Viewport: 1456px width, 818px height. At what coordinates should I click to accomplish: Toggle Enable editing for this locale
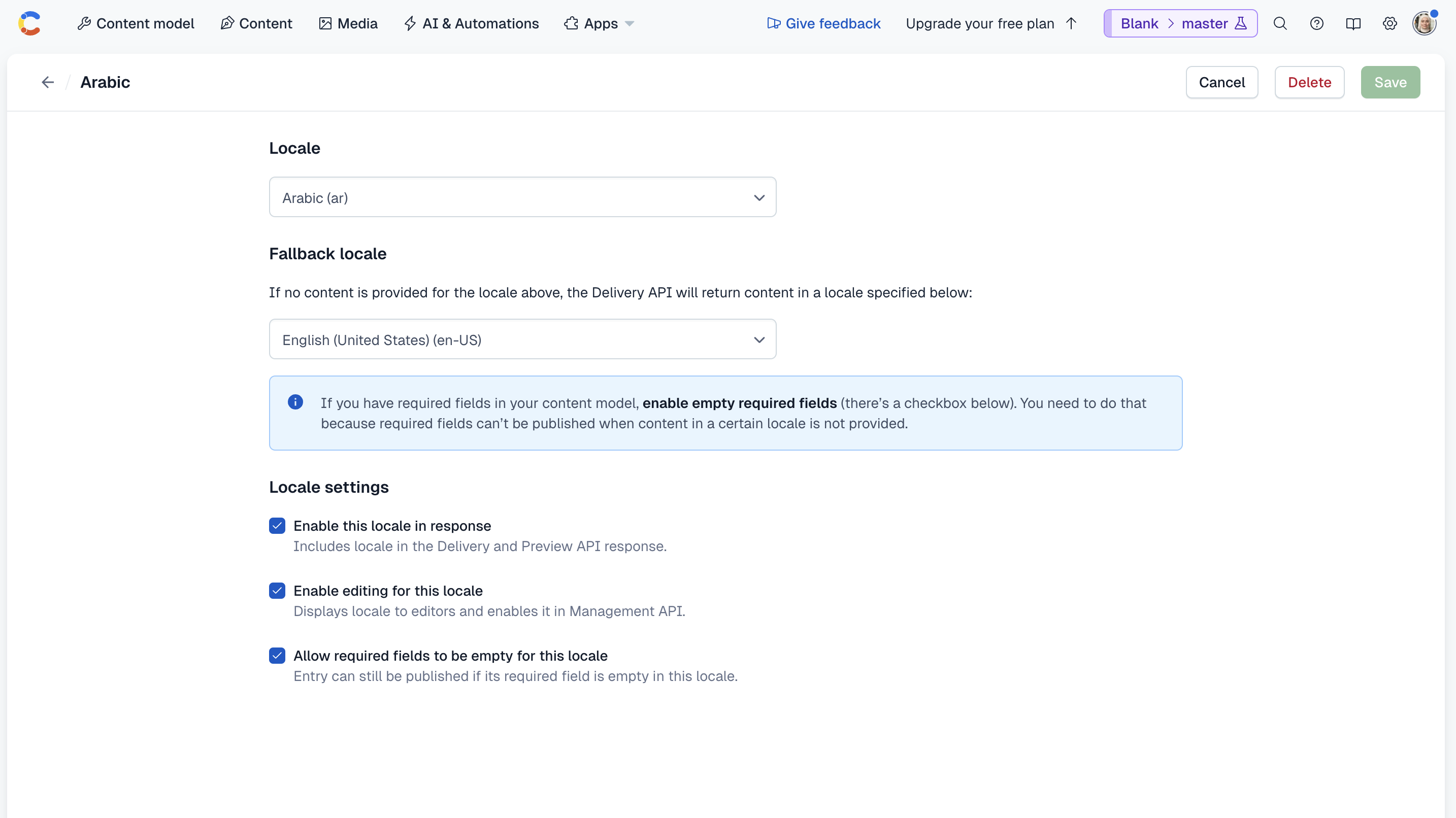pos(277,590)
